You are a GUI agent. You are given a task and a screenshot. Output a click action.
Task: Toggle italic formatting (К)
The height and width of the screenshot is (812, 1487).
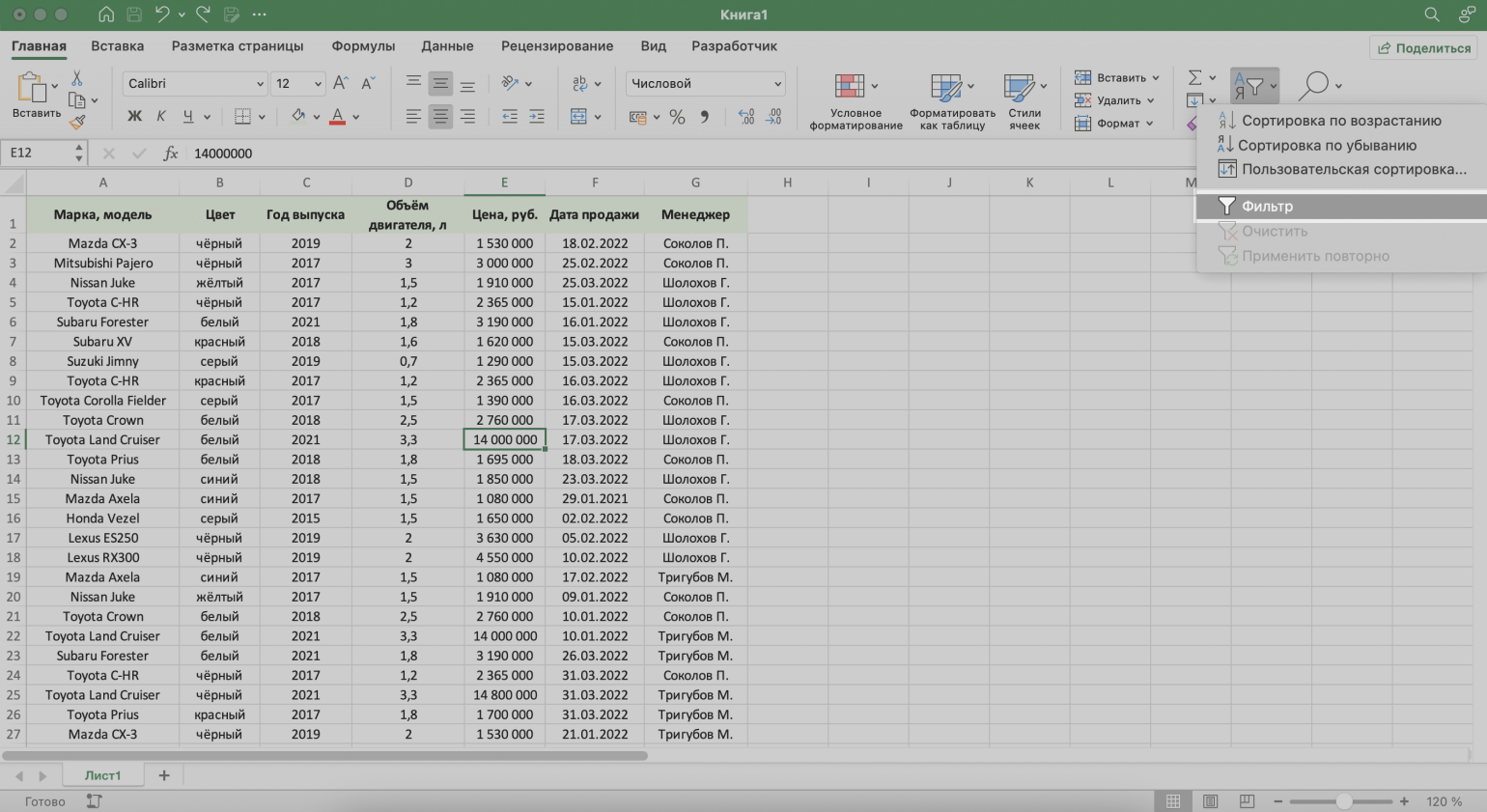[x=161, y=117]
